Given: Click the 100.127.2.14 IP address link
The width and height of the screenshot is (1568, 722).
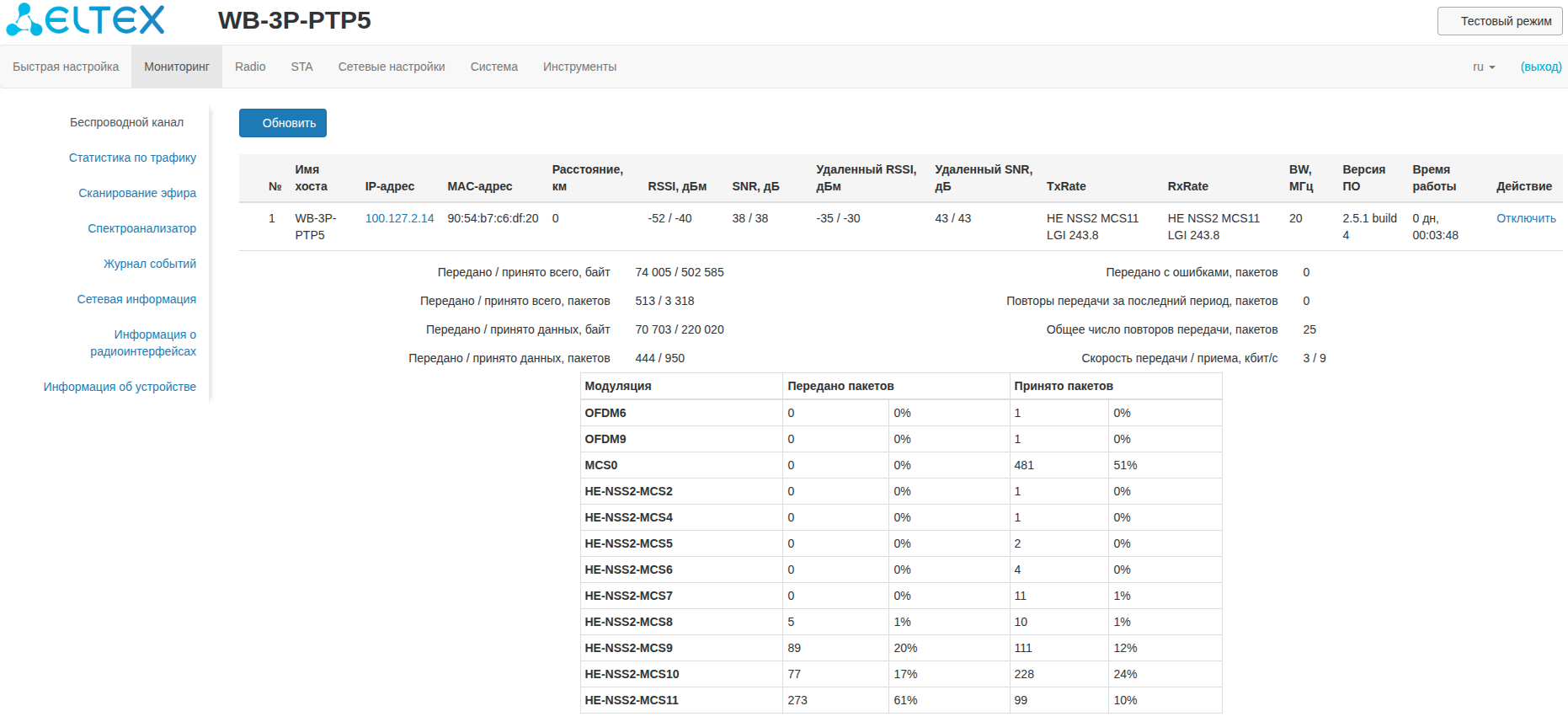Looking at the screenshot, I should click(399, 219).
